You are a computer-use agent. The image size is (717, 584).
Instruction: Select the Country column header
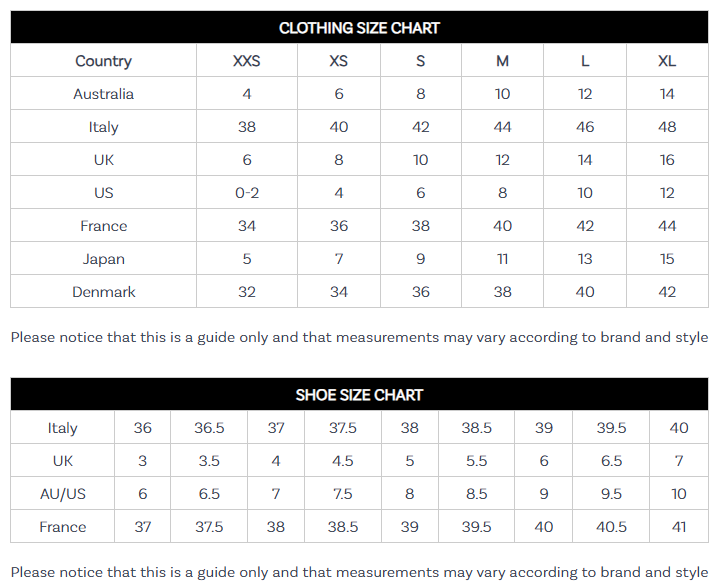coord(103,61)
